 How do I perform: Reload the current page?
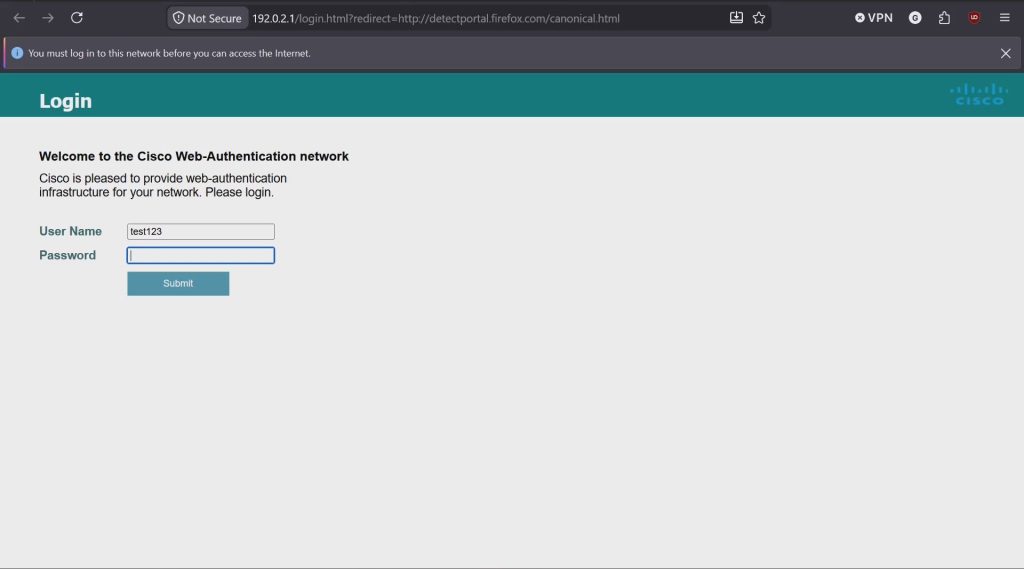[x=77, y=18]
